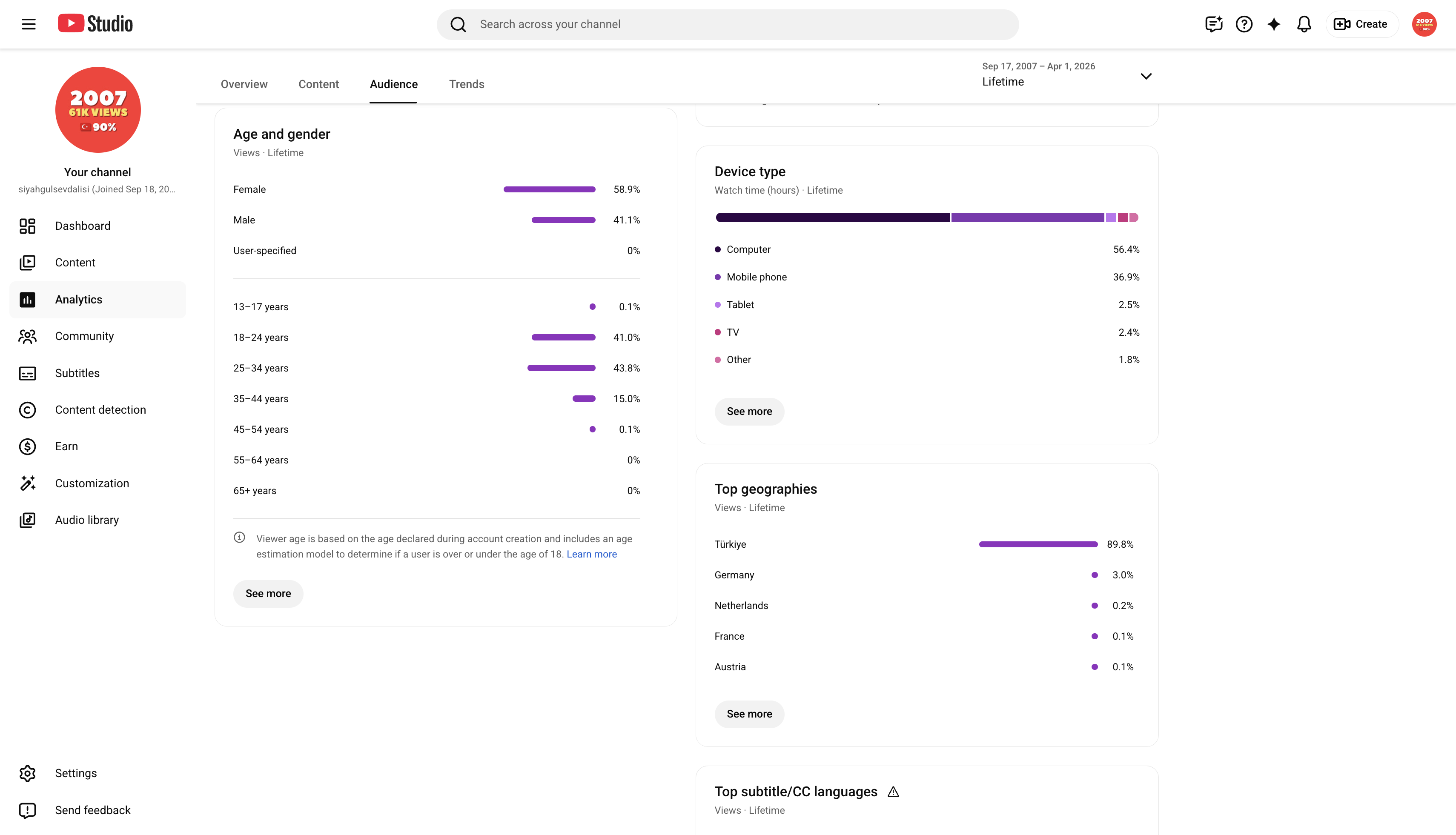Expand the Lifetime date range dropdown
Image resolution: width=1456 pixels, height=835 pixels.
coord(1067,76)
